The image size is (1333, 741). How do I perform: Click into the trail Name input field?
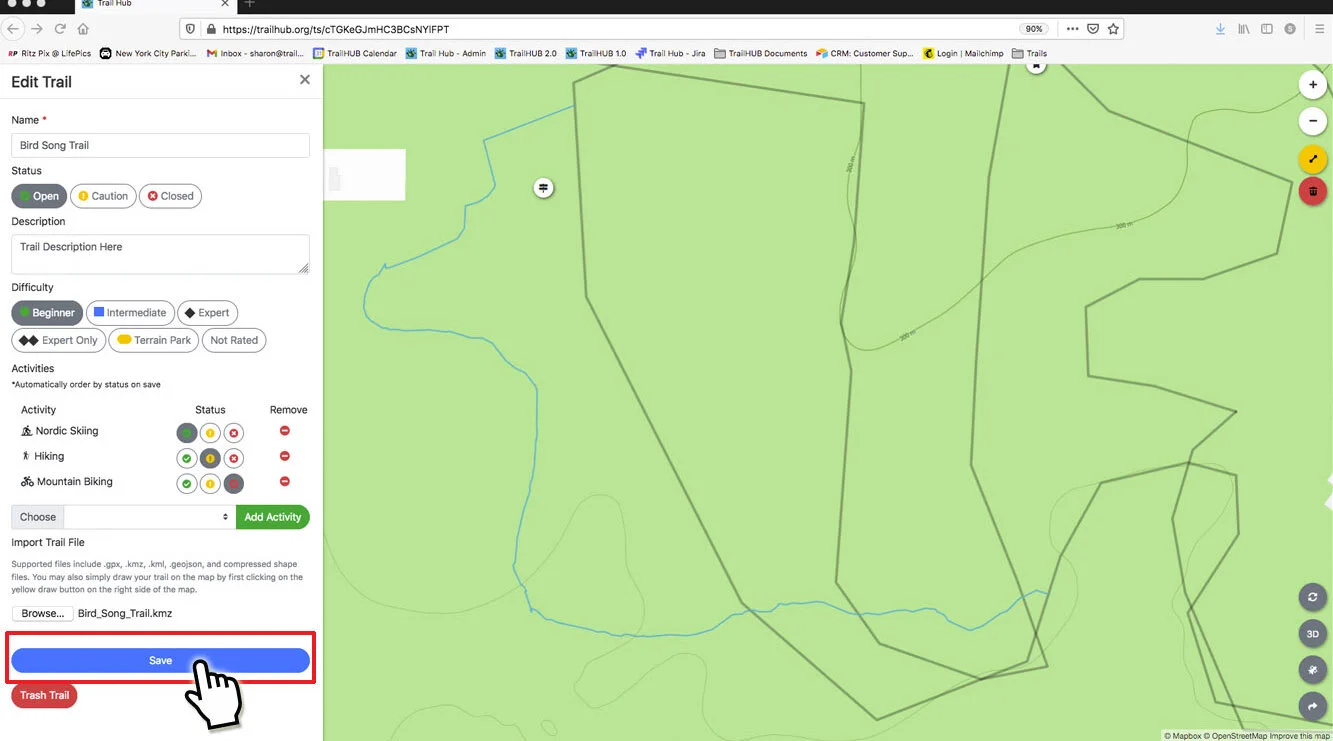coord(160,145)
